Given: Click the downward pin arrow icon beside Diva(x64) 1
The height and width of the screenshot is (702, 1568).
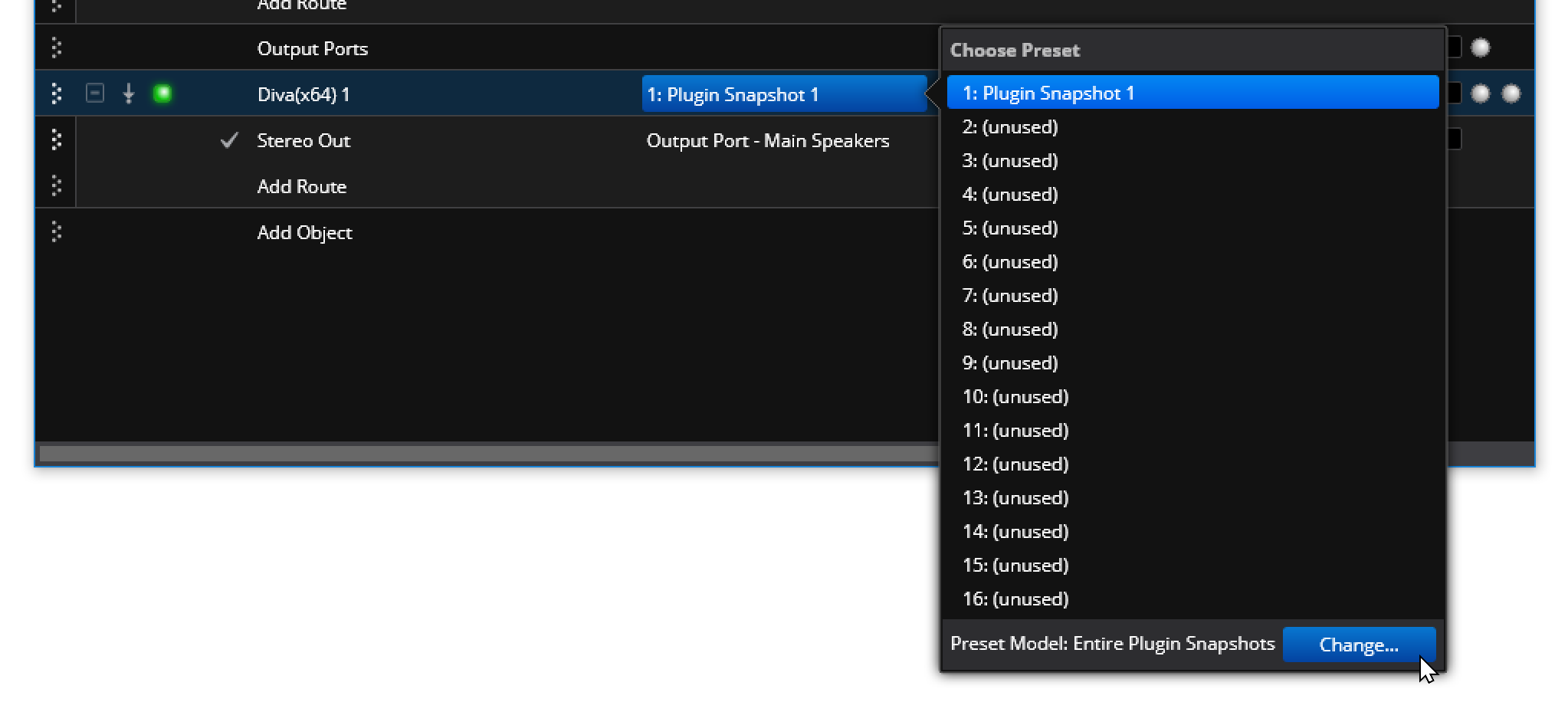Looking at the screenshot, I should coord(129,93).
